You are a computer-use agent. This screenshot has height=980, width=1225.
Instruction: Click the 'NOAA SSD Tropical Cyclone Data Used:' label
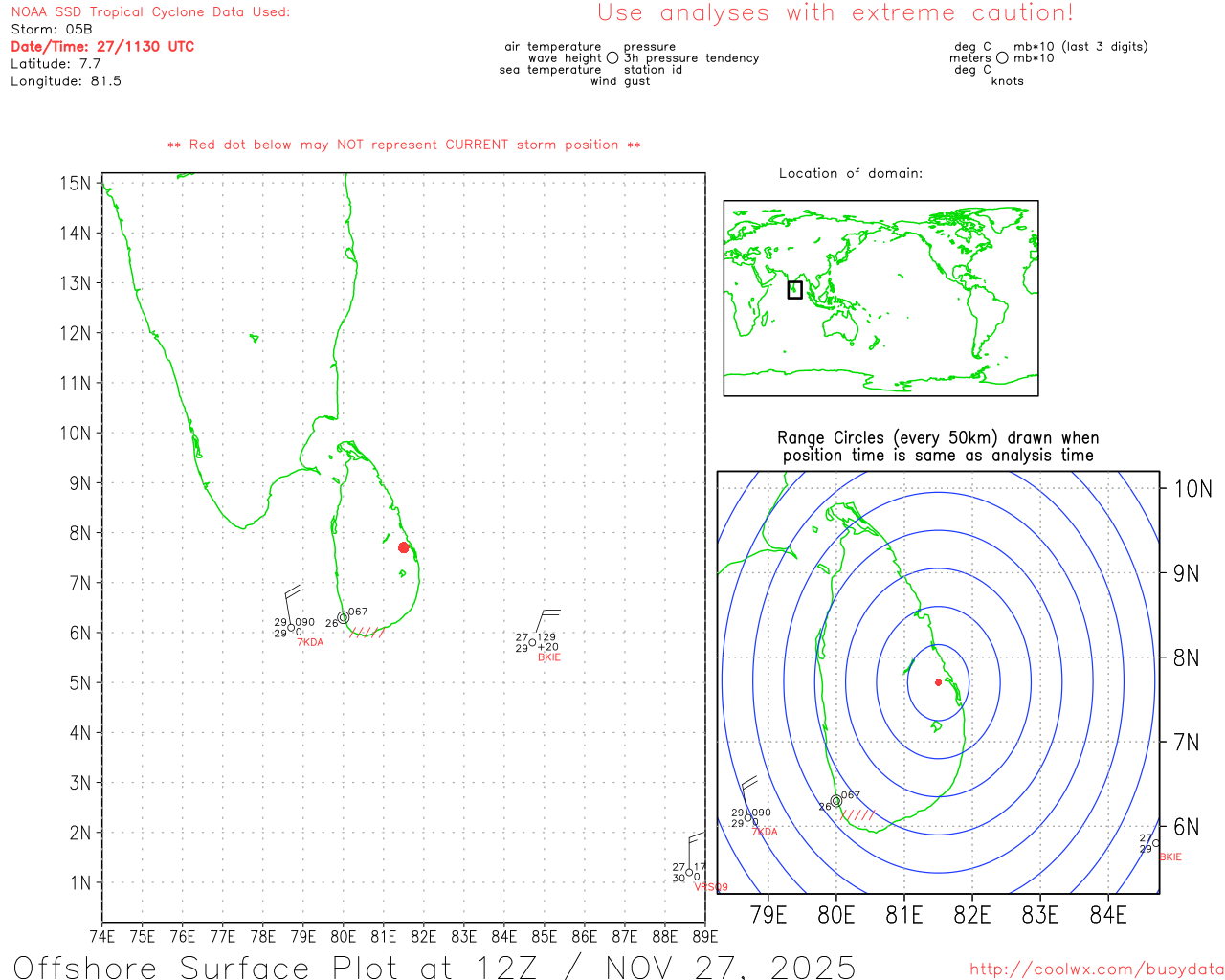point(150,12)
